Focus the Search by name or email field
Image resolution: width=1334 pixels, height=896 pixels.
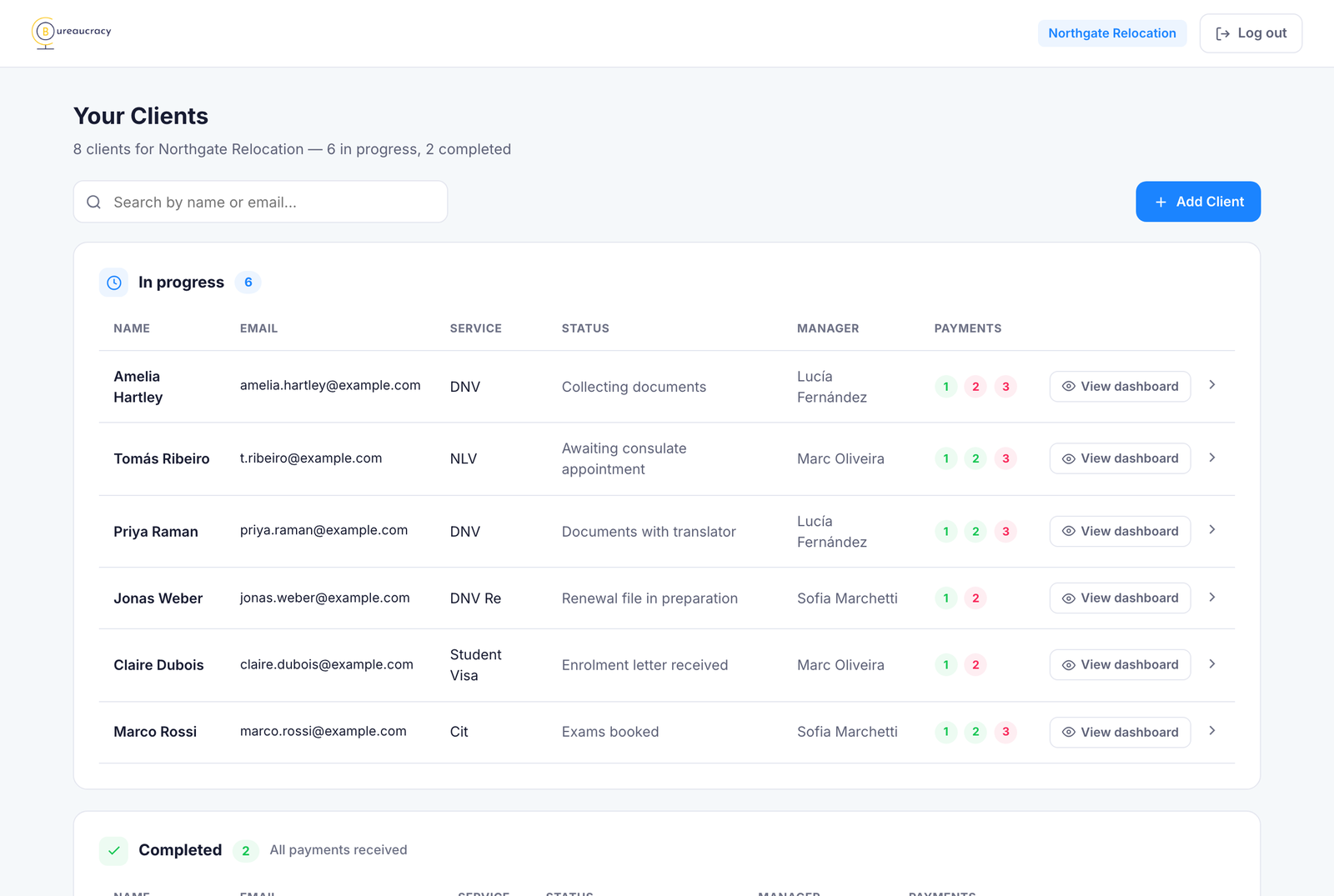260,203
